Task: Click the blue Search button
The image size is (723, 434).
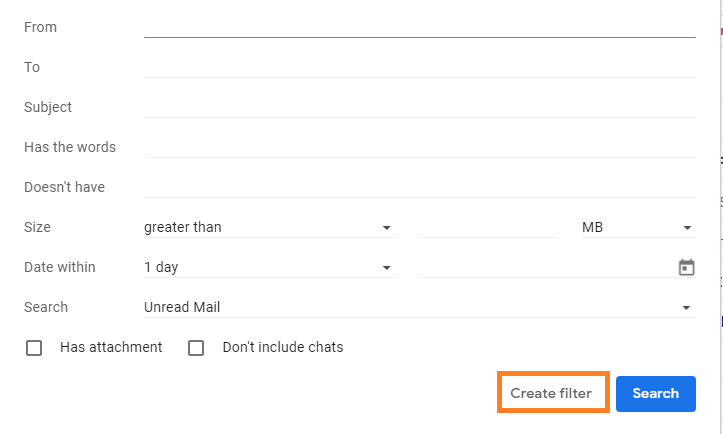Action: pyautogui.click(x=656, y=393)
